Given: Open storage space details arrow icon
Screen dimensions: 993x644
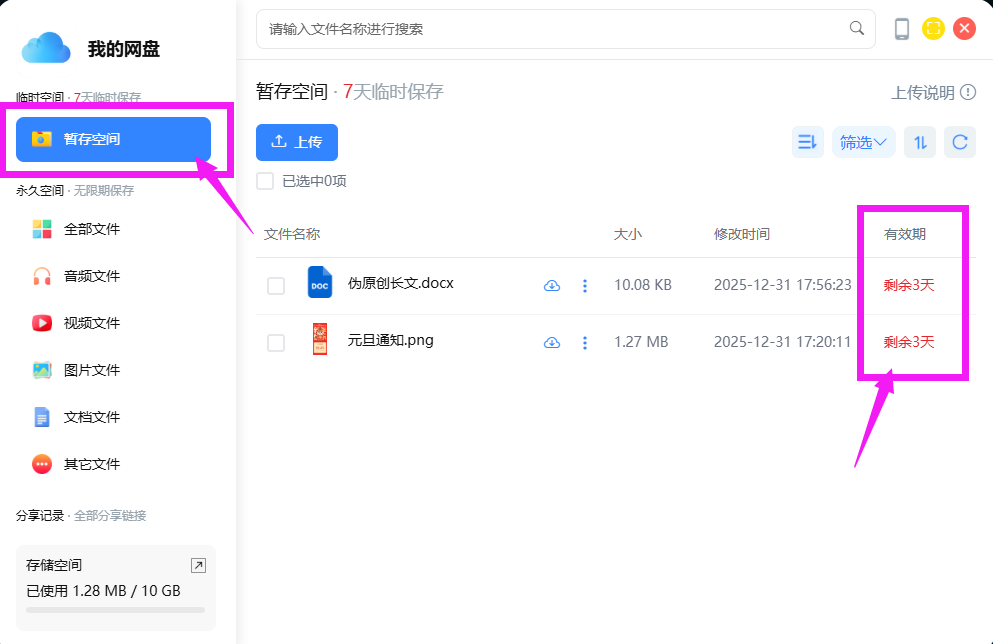Looking at the screenshot, I should (x=198, y=566).
